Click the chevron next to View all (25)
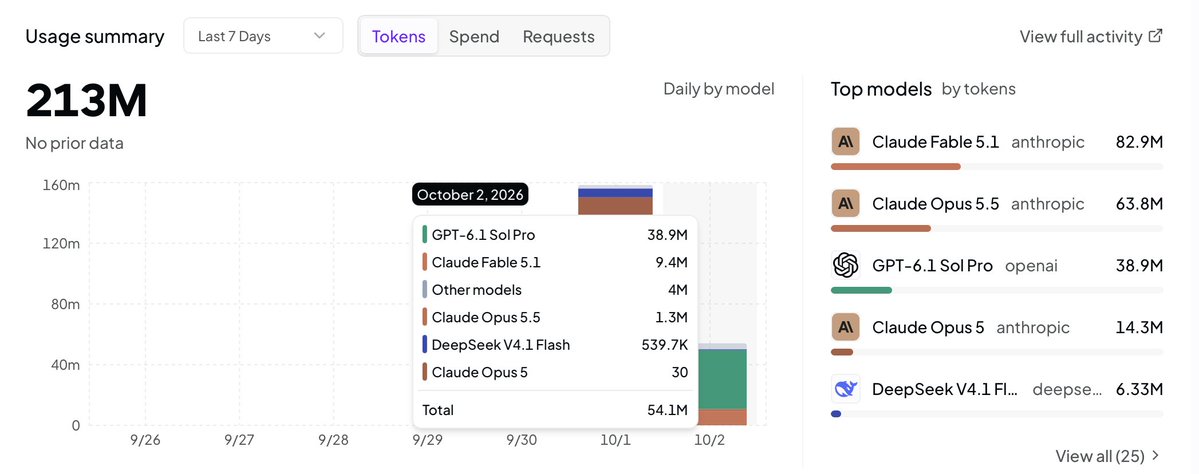 [x=1155, y=456]
